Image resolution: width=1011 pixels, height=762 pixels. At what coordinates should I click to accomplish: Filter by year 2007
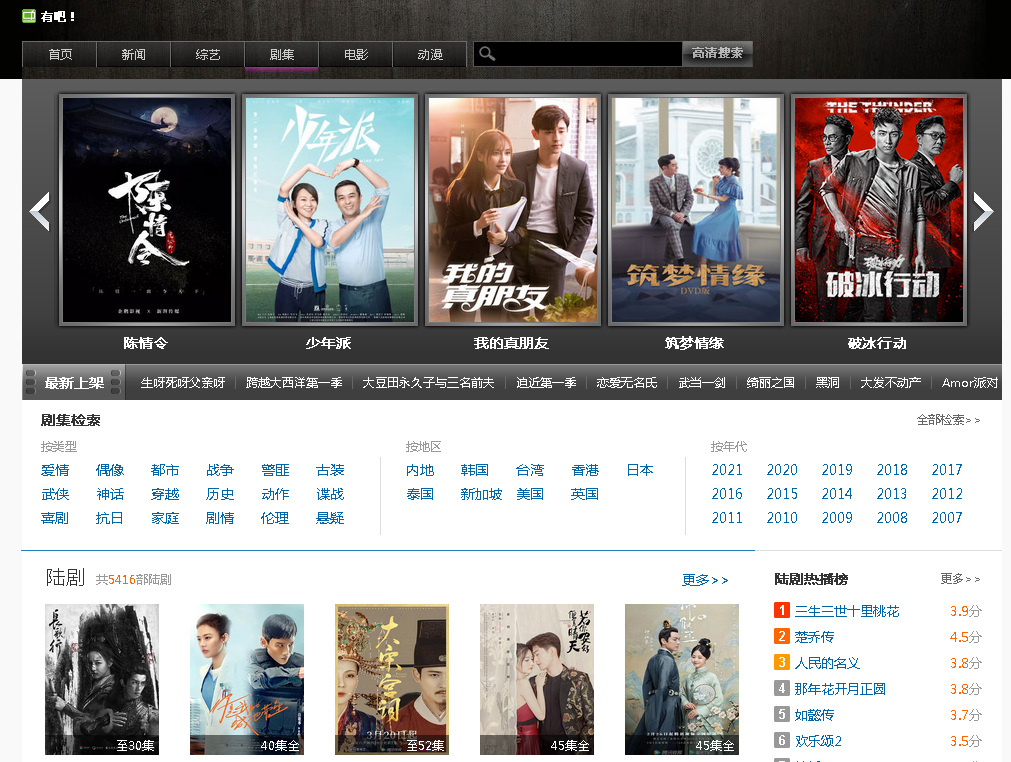tap(947, 518)
